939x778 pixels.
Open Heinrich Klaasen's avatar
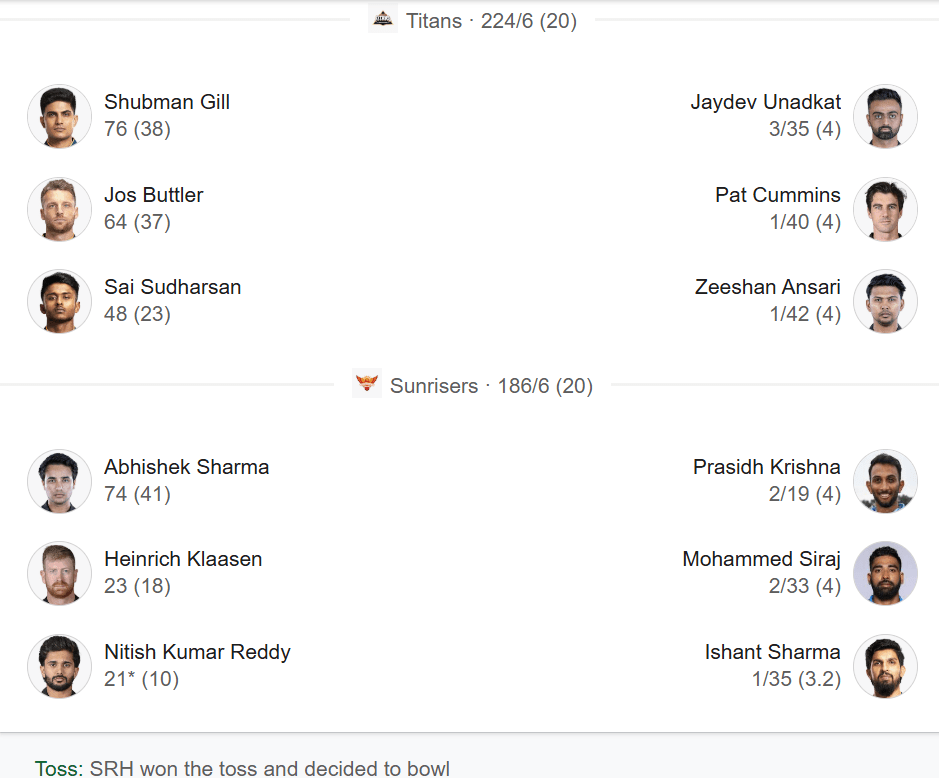coord(60,573)
